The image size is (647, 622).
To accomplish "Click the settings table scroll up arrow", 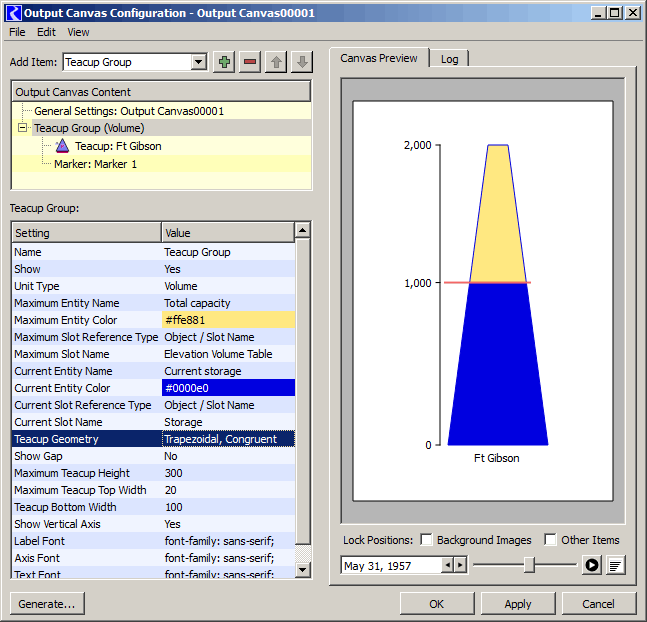I will tap(303, 230).
